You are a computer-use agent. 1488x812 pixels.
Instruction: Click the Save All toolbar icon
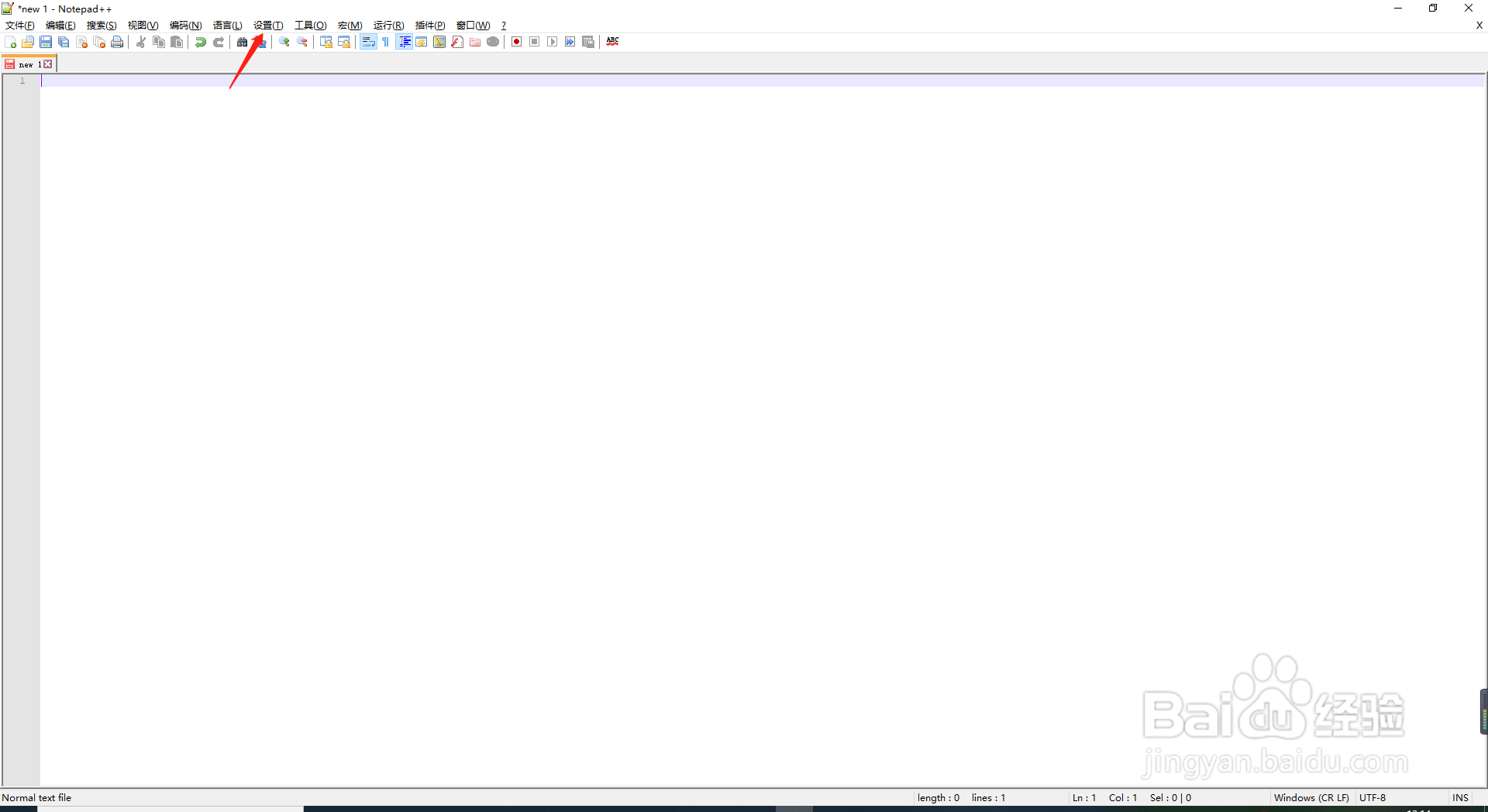coord(64,42)
